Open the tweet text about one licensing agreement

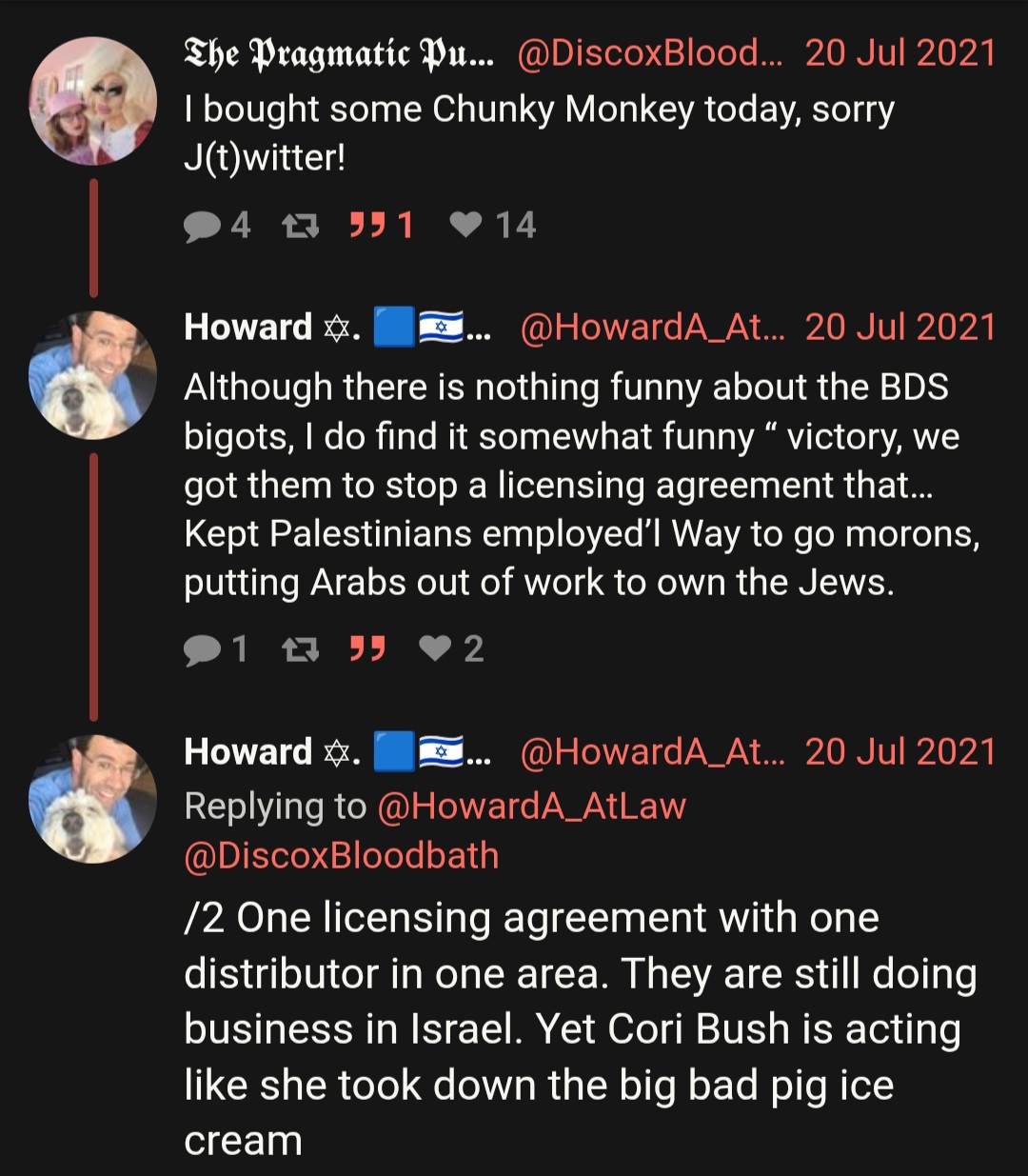[x=581, y=1029]
